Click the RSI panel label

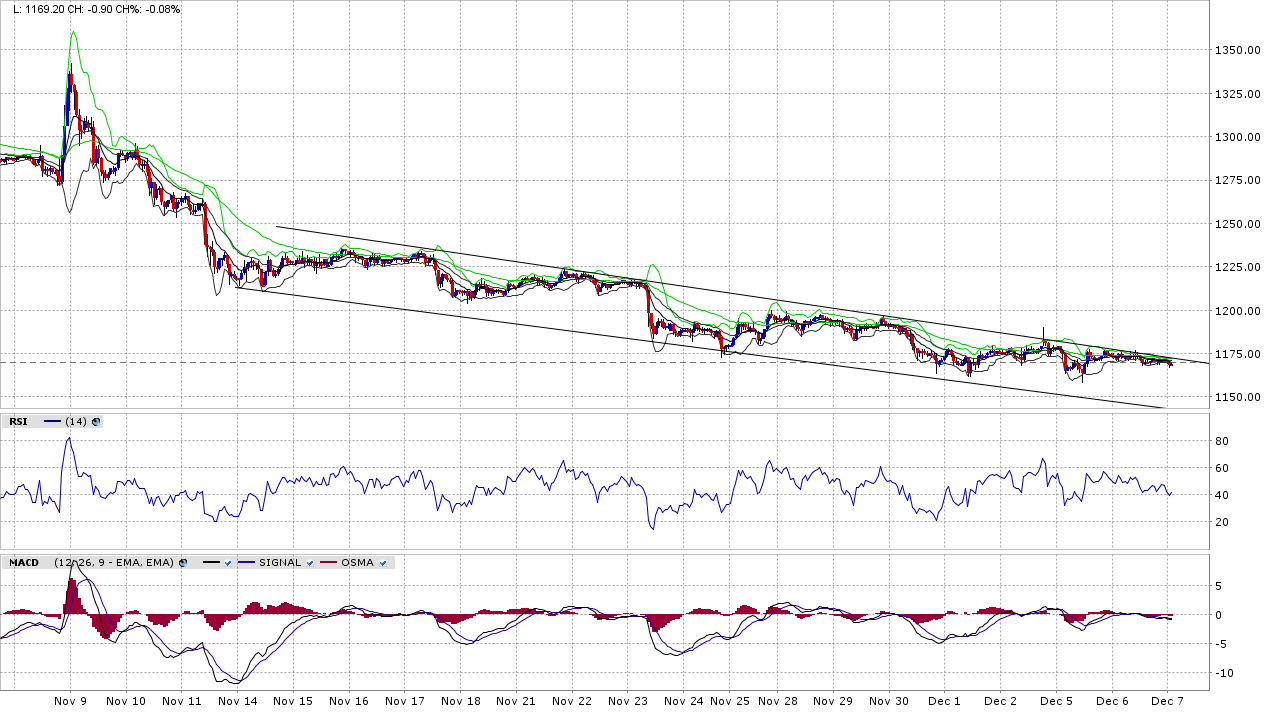(18, 422)
